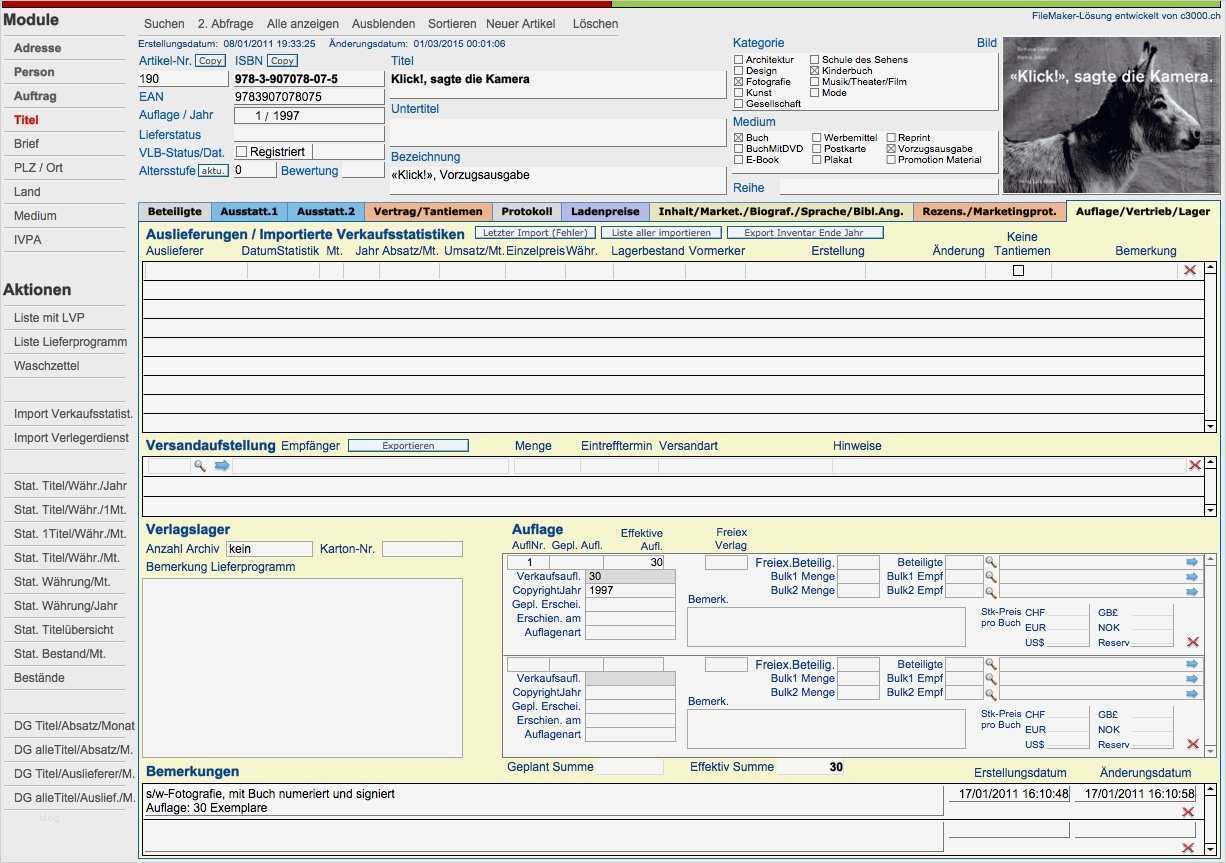This screenshot has width=1226, height=863.
Task: Click the magnifier icon in Versandaufstellung row
Action: click(200, 465)
